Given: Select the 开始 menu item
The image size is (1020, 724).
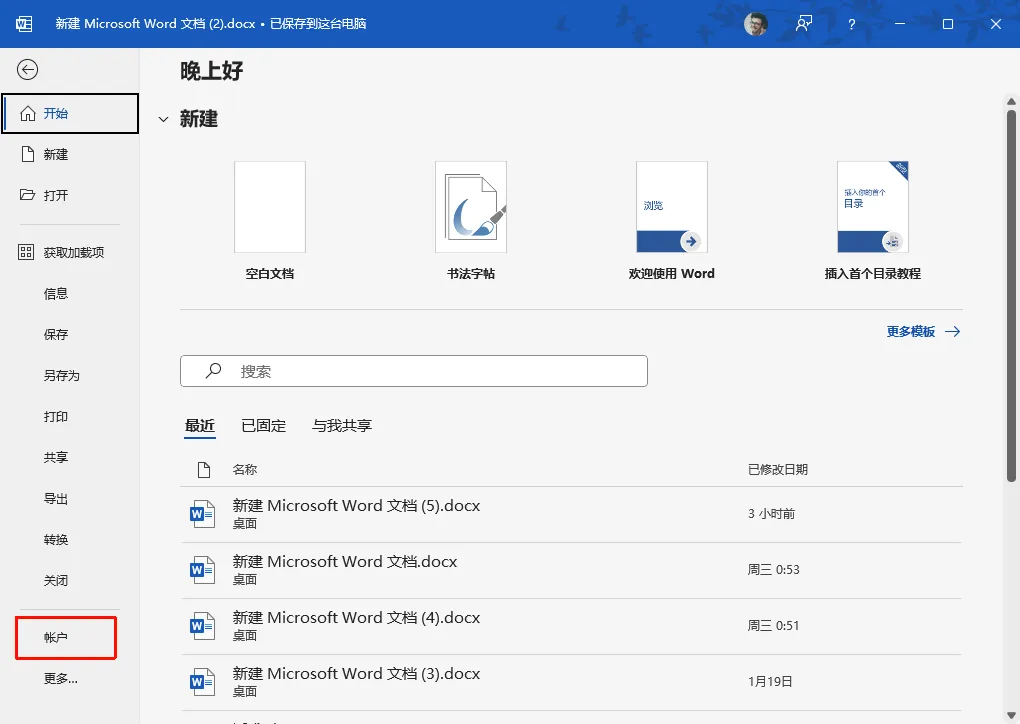Looking at the screenshot, I should click(70, 113).
